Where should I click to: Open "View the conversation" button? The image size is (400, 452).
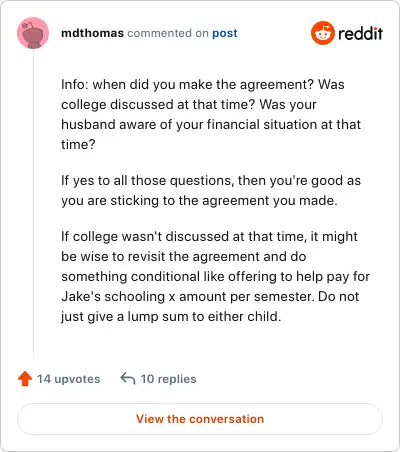coord(200,419)
